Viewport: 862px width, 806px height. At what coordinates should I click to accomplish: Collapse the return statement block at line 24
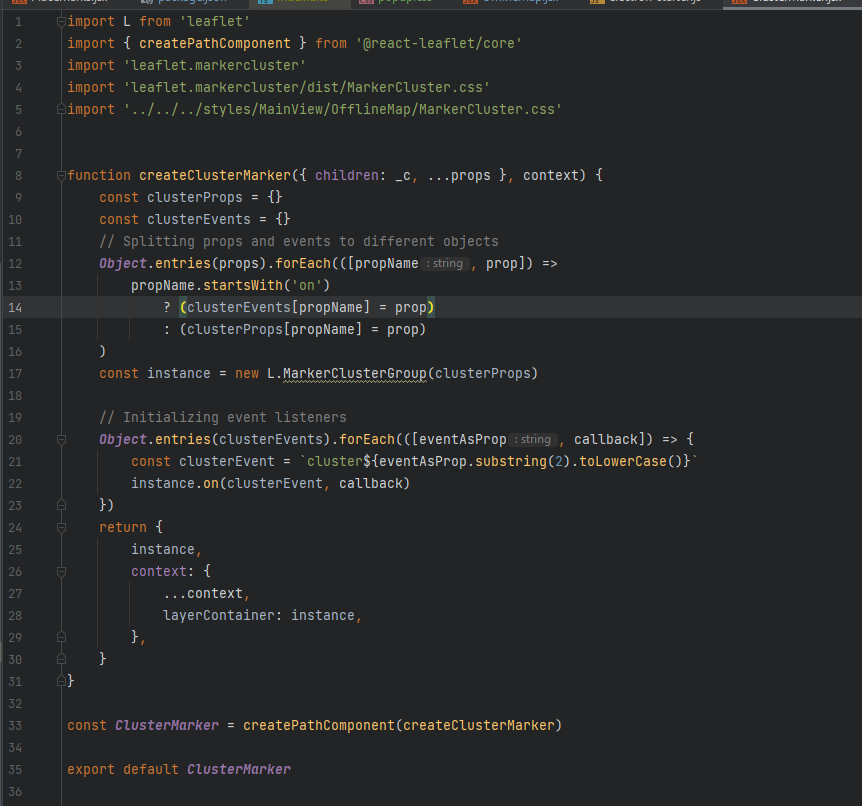61,527
